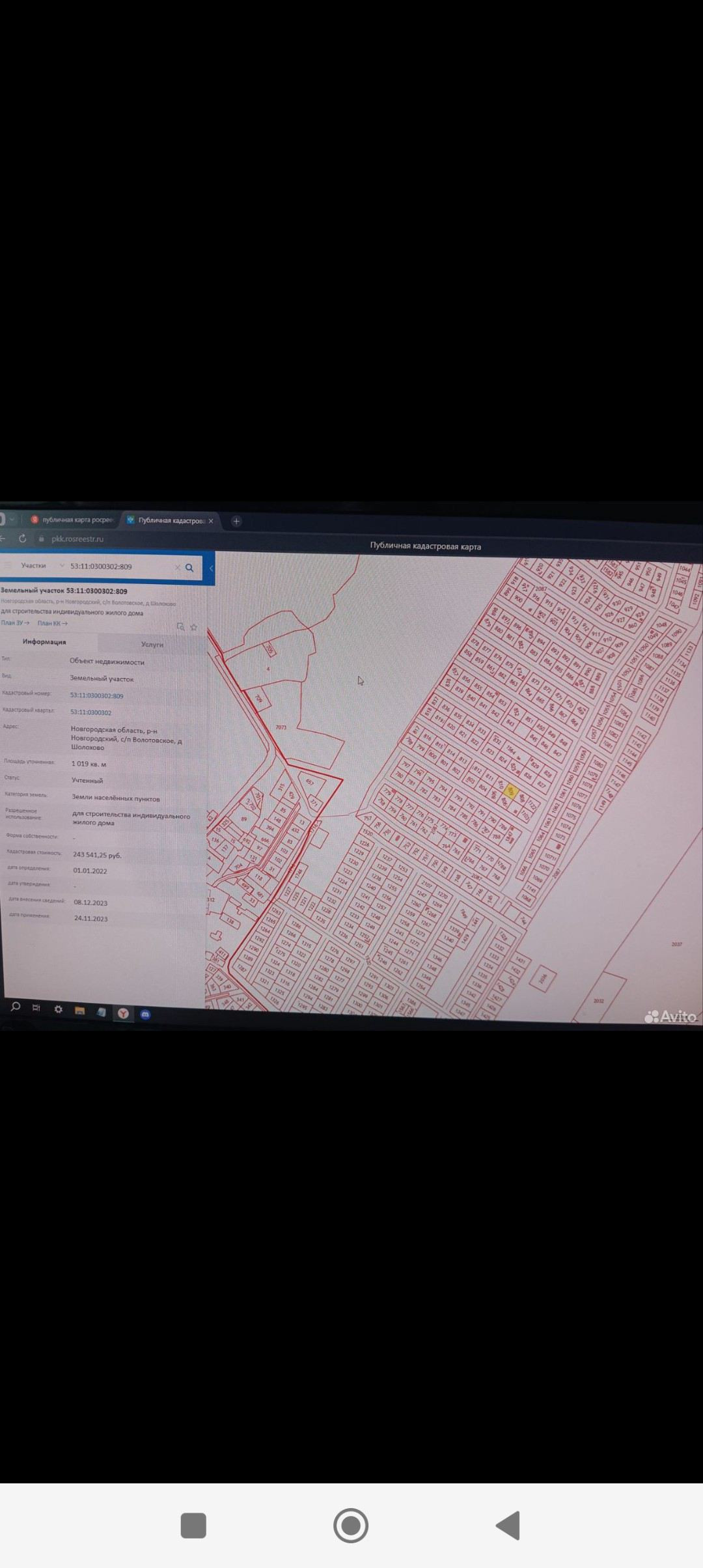Open the План ЗУ link
Image resolution: width=703 pixels, height=1568 pixels.
[x=15, y=623]
